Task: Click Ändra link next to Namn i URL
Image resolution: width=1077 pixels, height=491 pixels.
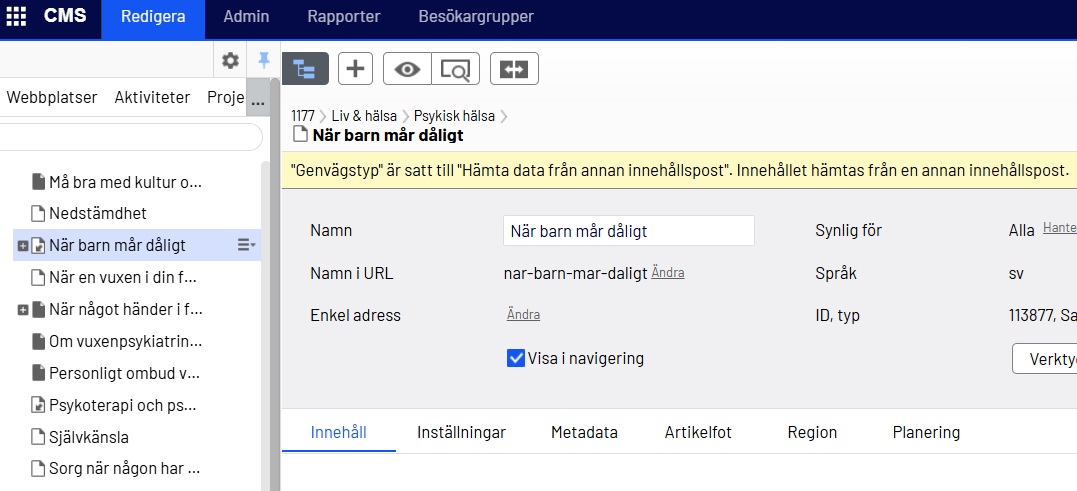Action: 668,272
